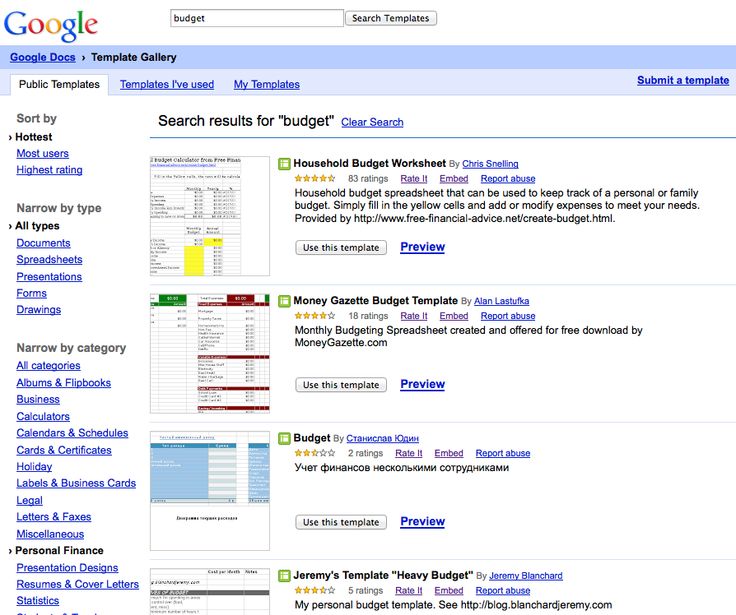
Task: Click star rating of Household Budget Worksheet
Action: pos(314,178)
